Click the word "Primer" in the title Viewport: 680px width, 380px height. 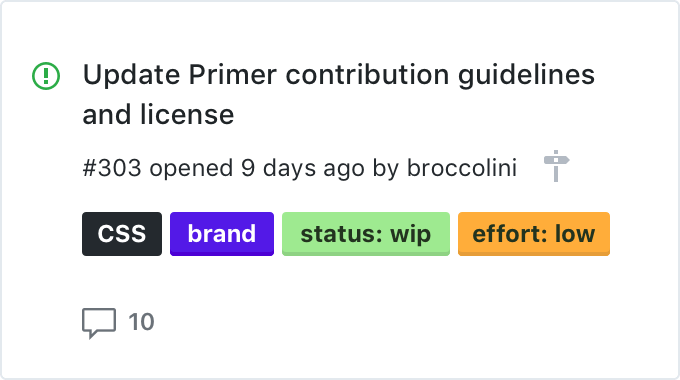point(232,75)
